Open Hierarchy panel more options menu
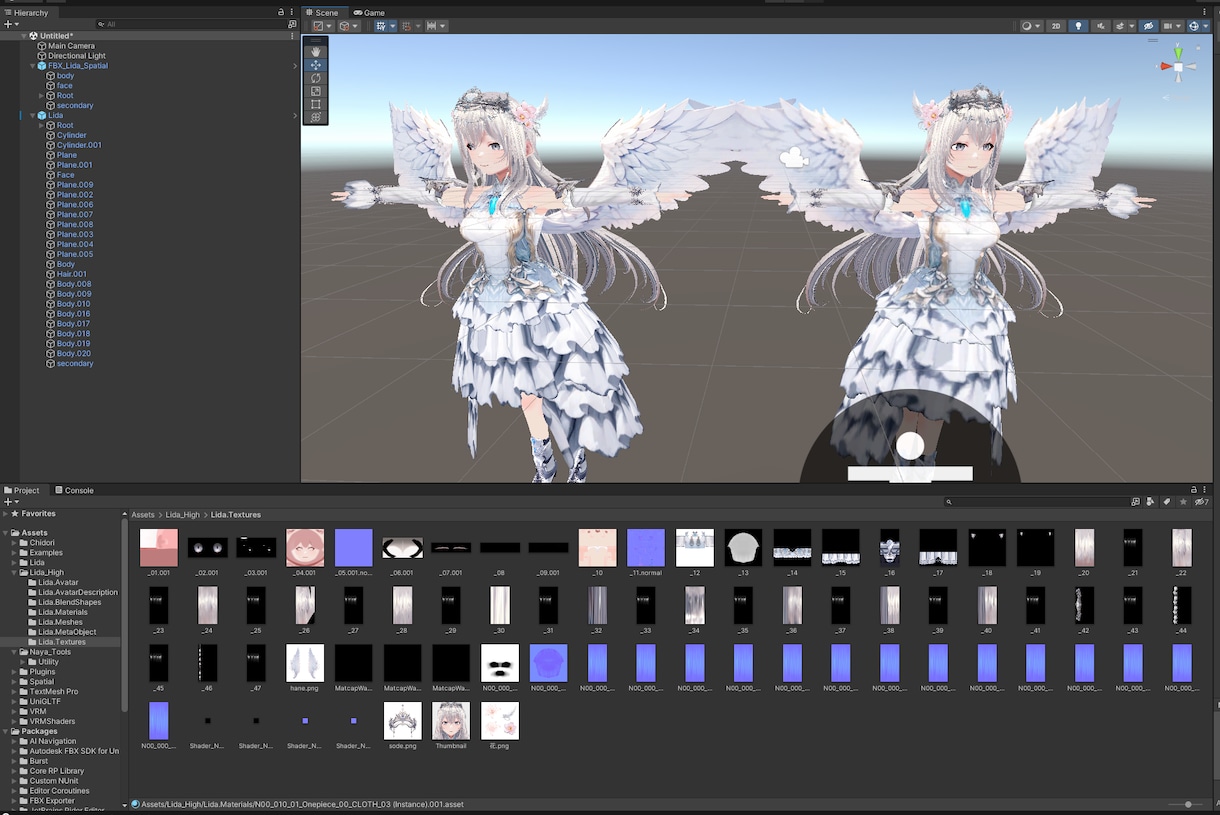Image resolution: width=1220 pixels, height=815 pixels. [292, 12]
